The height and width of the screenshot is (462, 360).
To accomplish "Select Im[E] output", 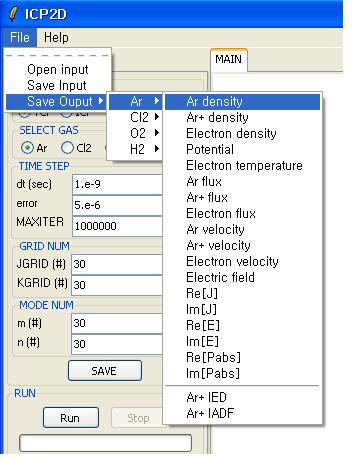I will [243, 341].
